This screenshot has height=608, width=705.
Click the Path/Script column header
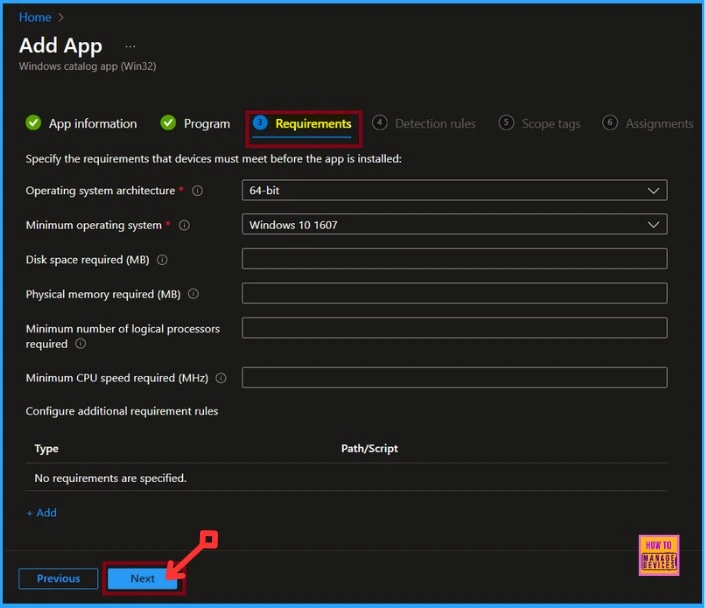(370, 449)
